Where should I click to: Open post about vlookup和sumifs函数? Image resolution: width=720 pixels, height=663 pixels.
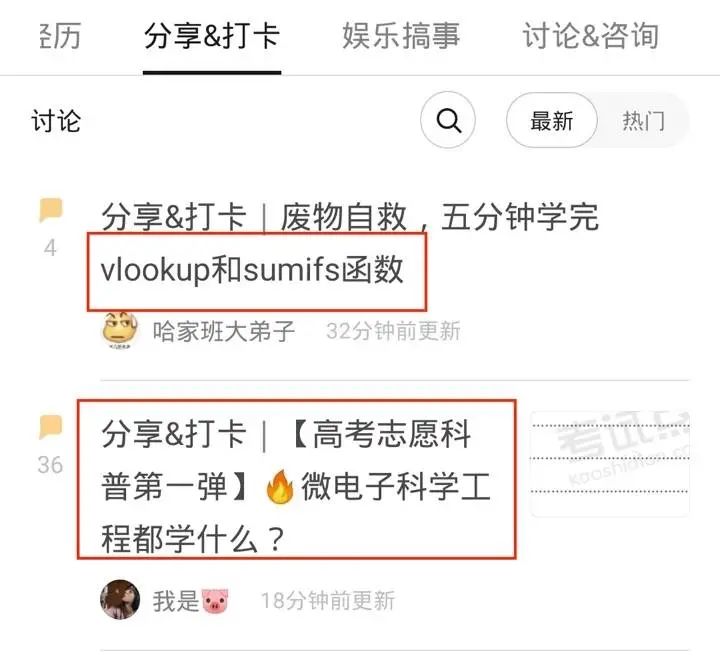(x=350, y=242)
